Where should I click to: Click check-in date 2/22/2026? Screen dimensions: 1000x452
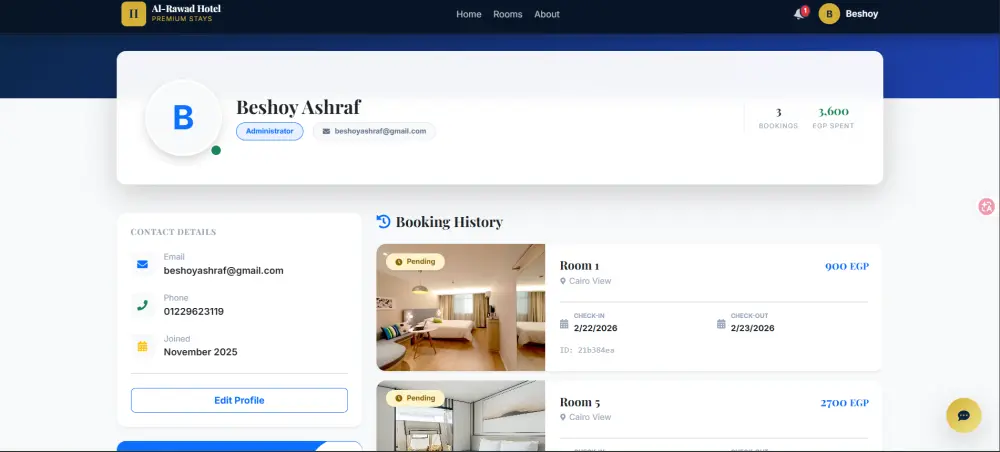596,328
